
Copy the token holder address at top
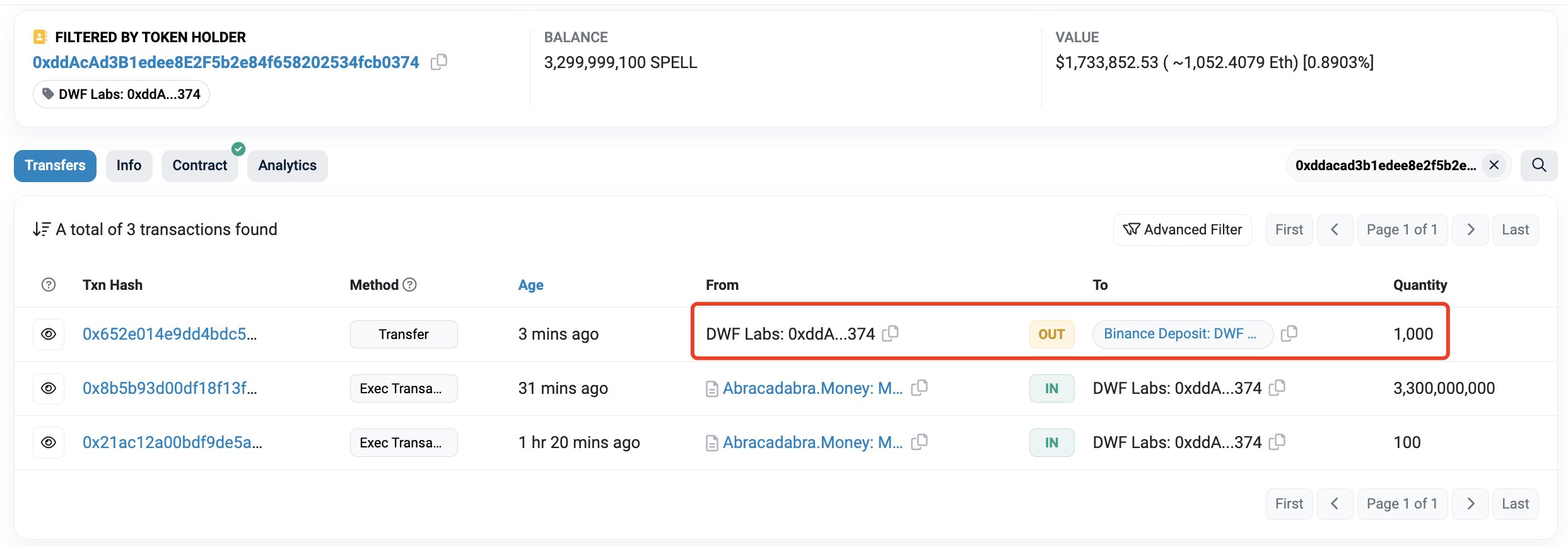coord(439,62)
